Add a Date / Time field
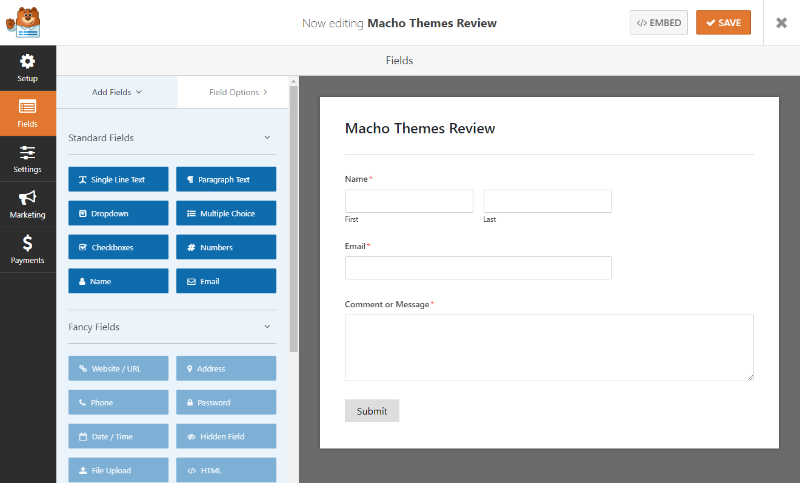800x483 pixels. (118, 436)
